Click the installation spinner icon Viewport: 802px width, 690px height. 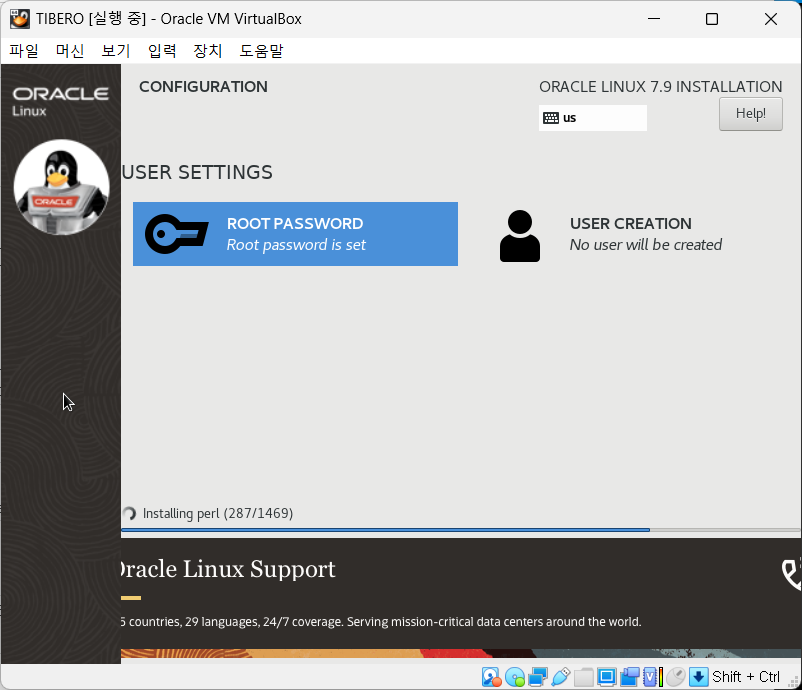[129, 513]
